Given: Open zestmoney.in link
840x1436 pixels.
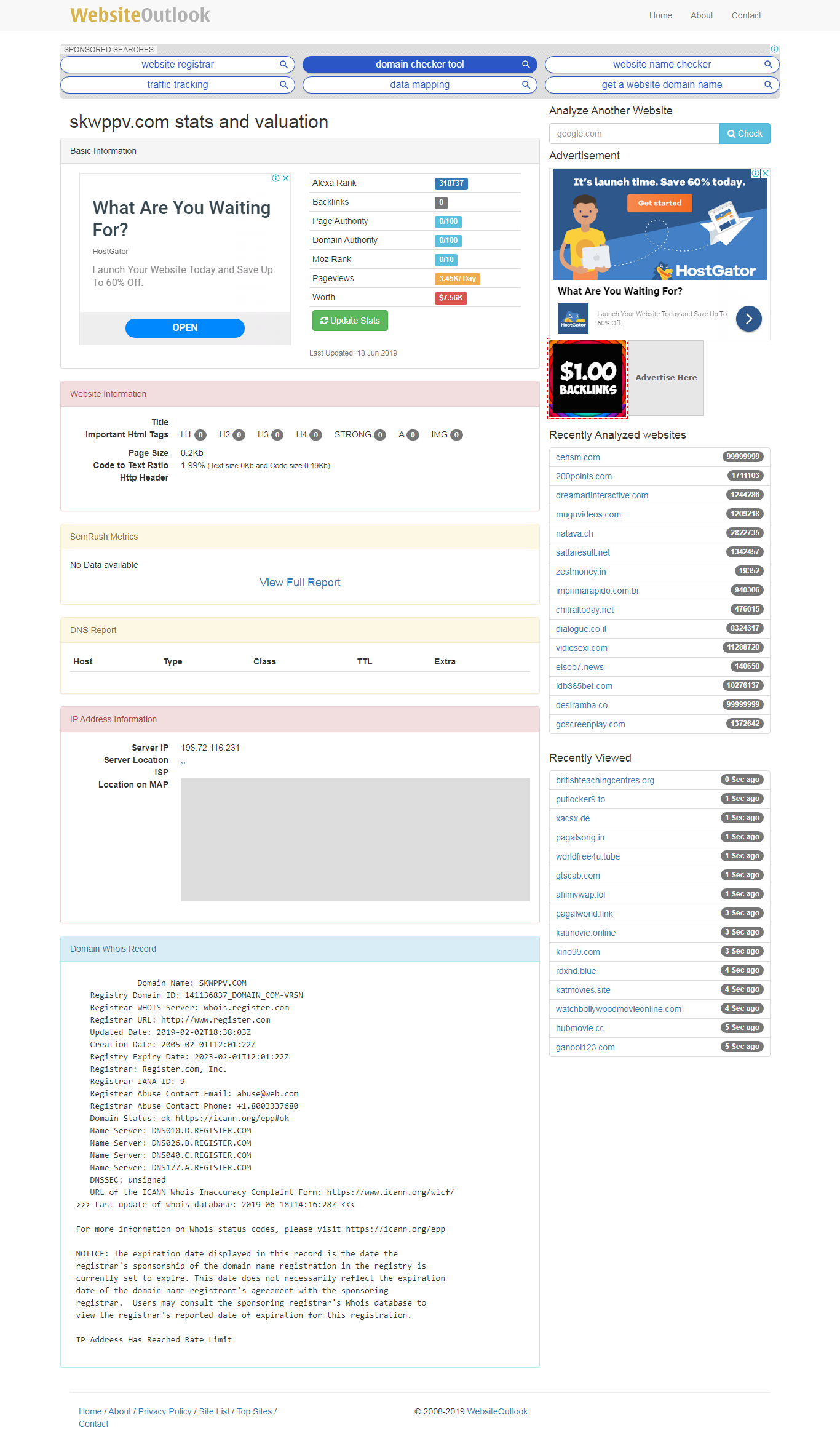Looking at the screenshot, I should pyautogui.click(x=581, y=572).
